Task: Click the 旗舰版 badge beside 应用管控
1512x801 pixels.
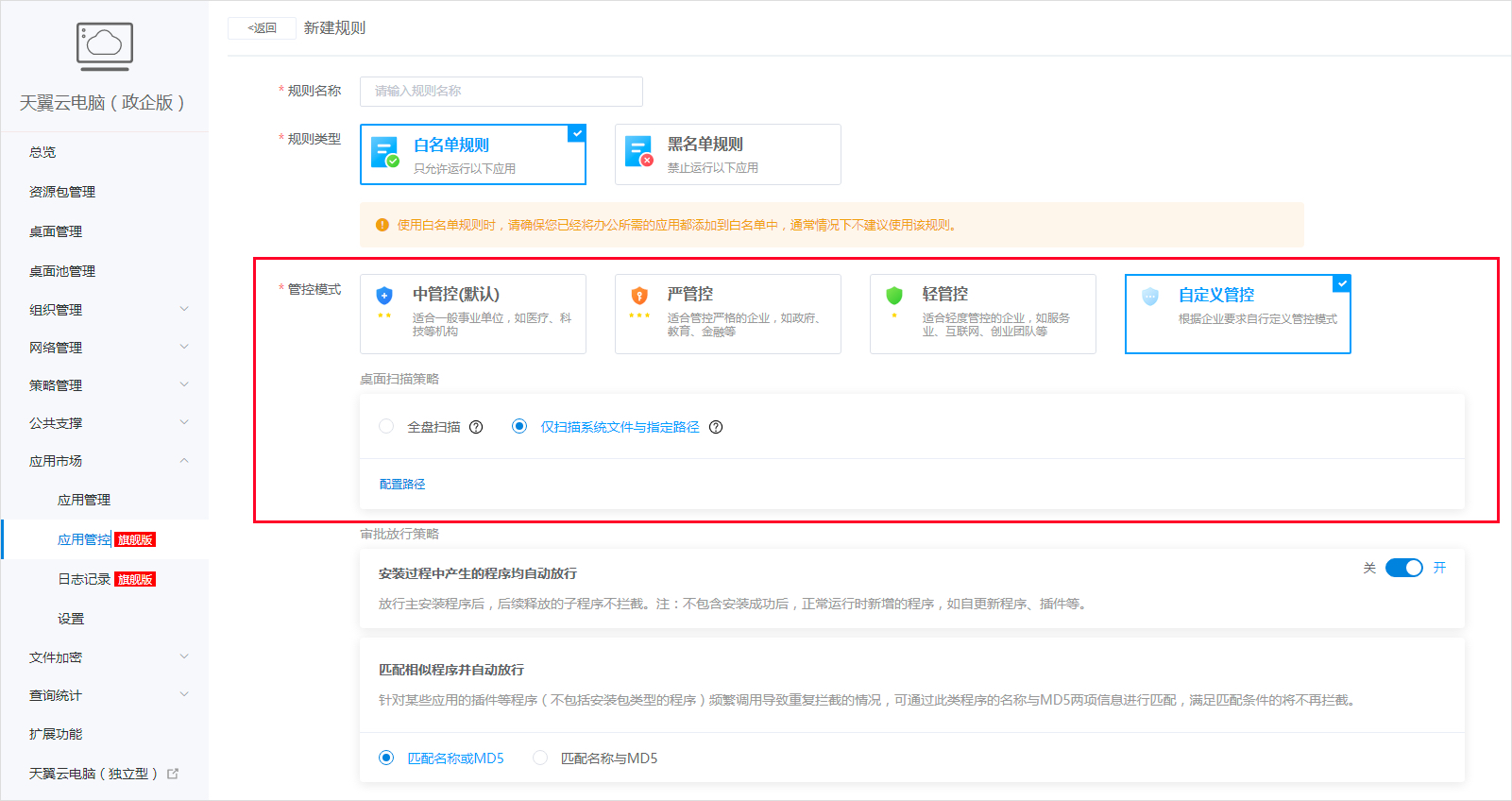Action: pos(135,539)
